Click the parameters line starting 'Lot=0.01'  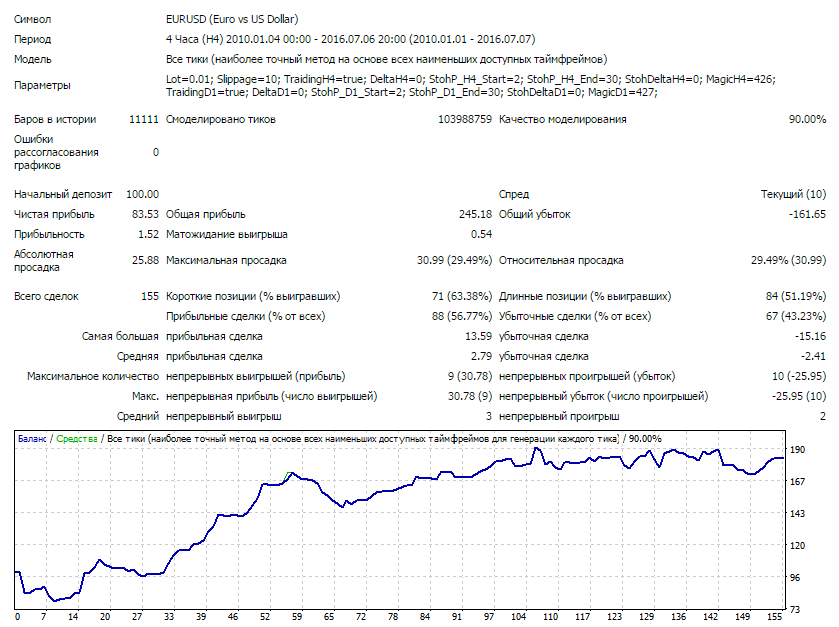(x=470, y=79)
